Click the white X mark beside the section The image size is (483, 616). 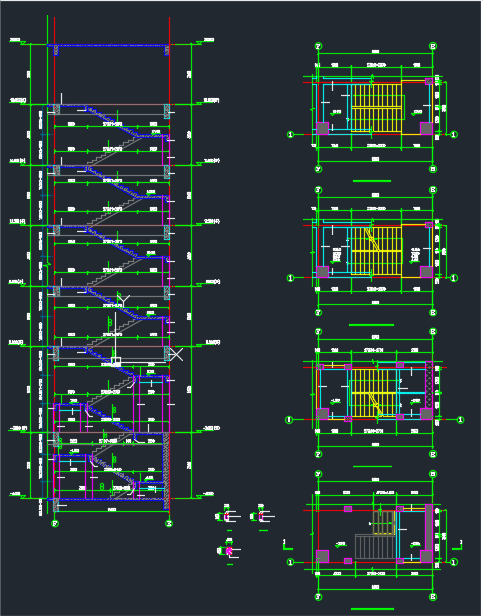click(176, 354)
